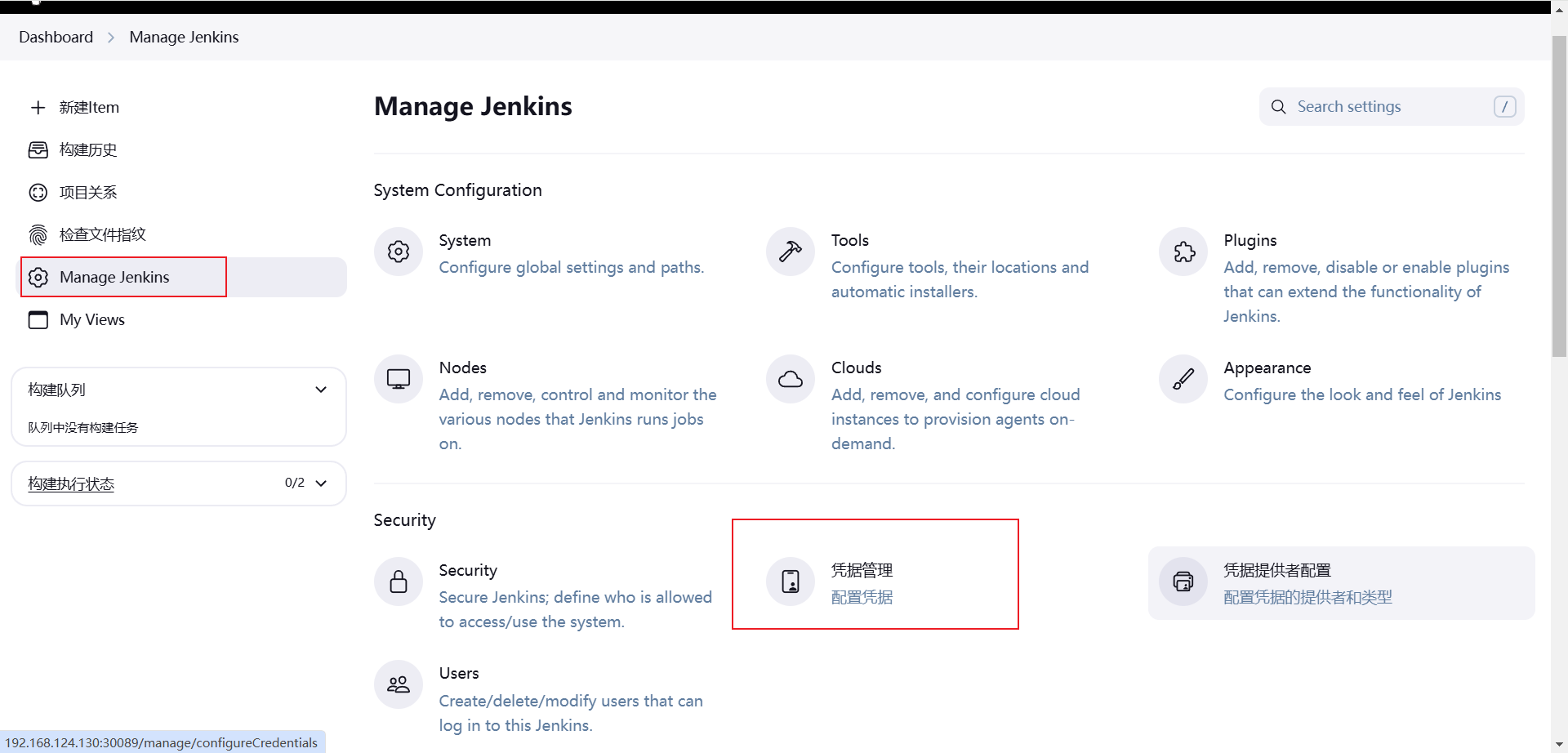The image size is (1568, 753).
Task: Open the Tools configuration title
Action: pos(850,240)
